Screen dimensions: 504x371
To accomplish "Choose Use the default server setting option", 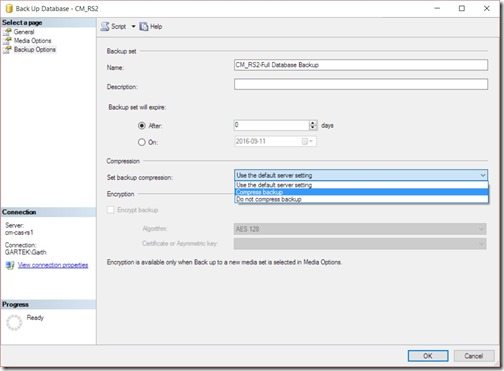I will click(361, 185).
